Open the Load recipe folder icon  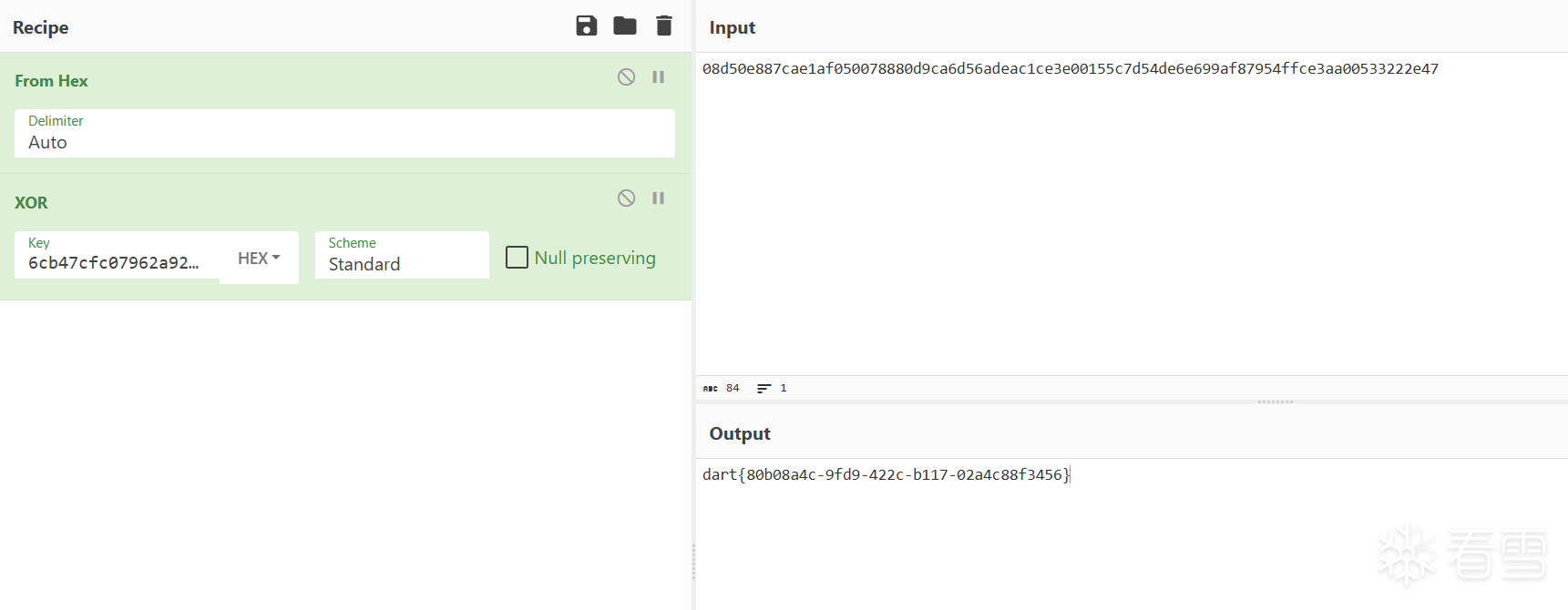point(625,26)
